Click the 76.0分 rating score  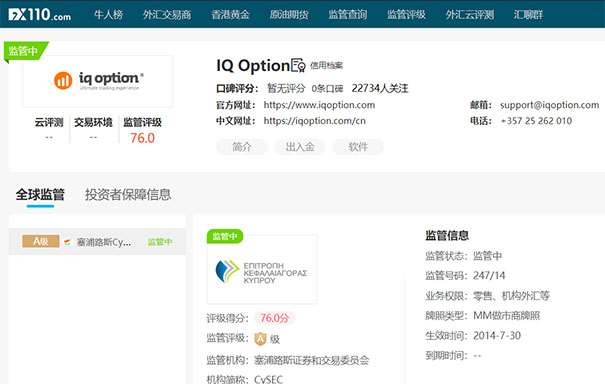pos(274,318)
